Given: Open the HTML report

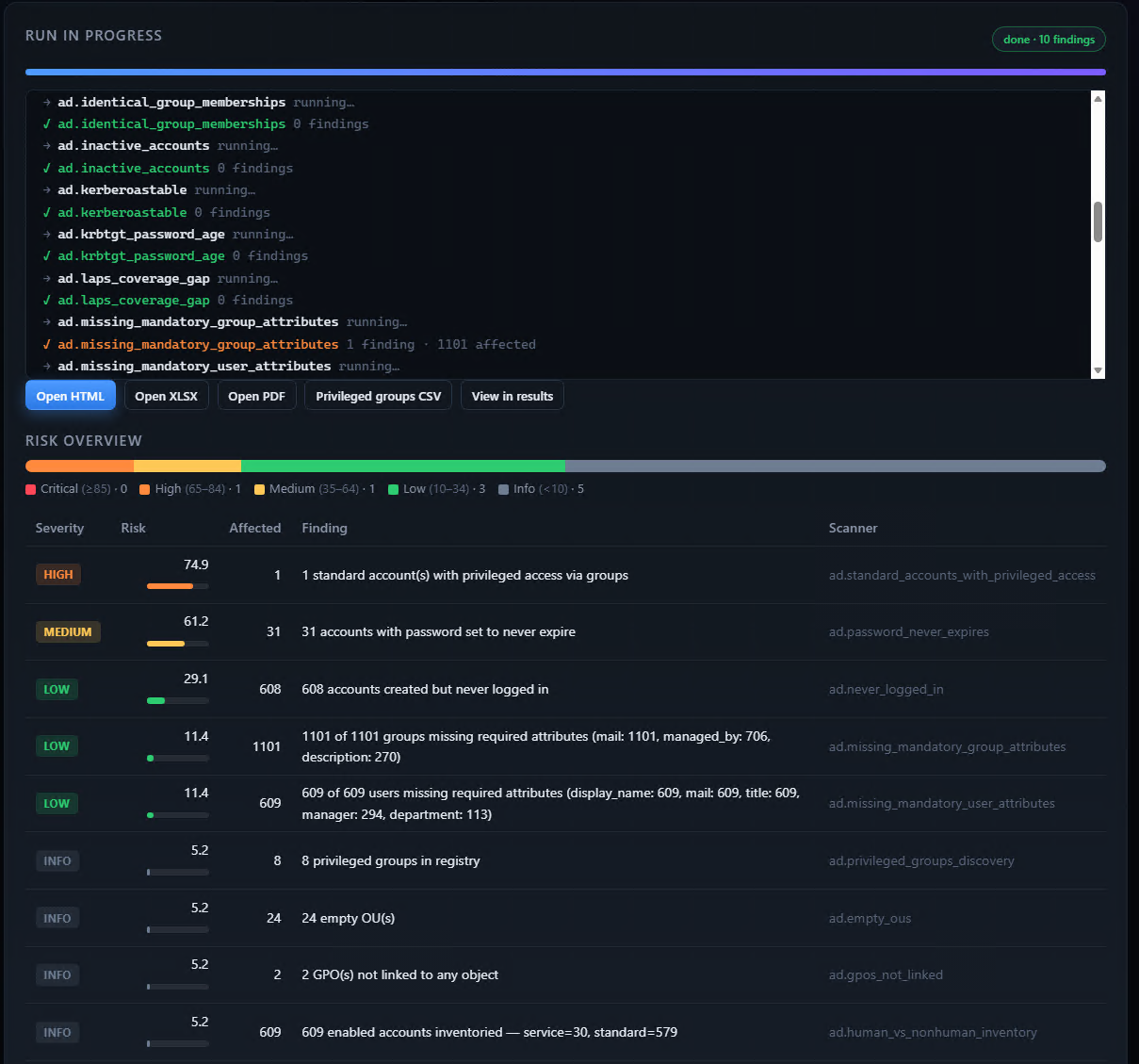Looking at the screenshot, I should 71,396.
